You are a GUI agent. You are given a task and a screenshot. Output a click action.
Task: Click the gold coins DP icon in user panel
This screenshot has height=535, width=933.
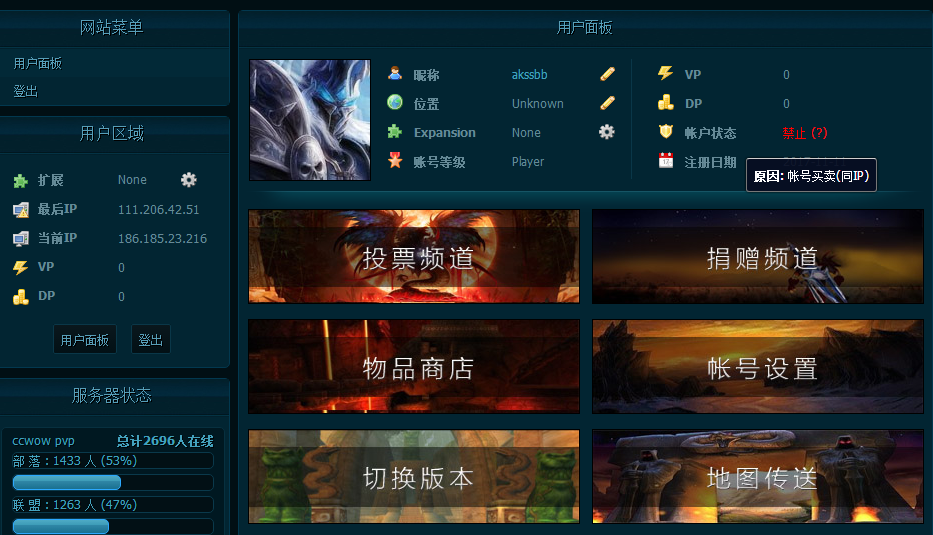[x=665, y=103]
